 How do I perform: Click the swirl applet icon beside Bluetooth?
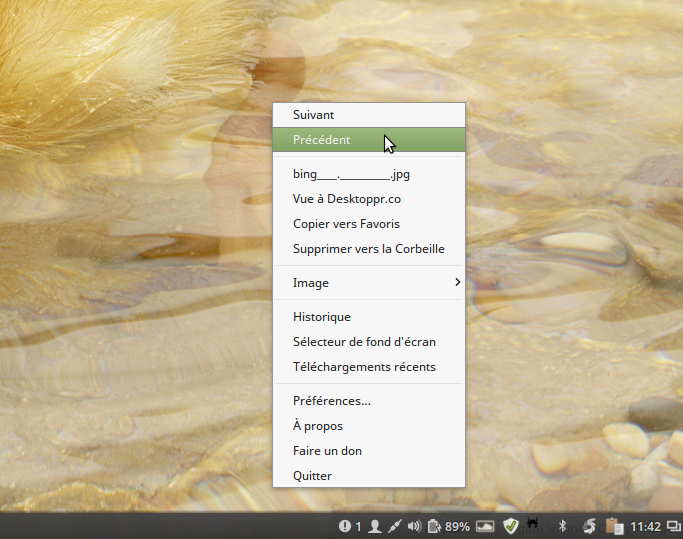589,526
